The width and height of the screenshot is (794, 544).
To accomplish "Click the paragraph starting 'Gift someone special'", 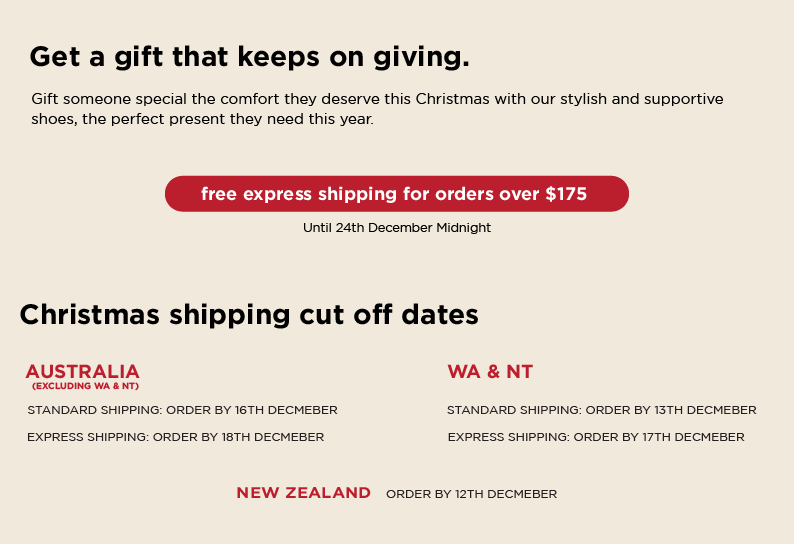I will click(377, 109).
